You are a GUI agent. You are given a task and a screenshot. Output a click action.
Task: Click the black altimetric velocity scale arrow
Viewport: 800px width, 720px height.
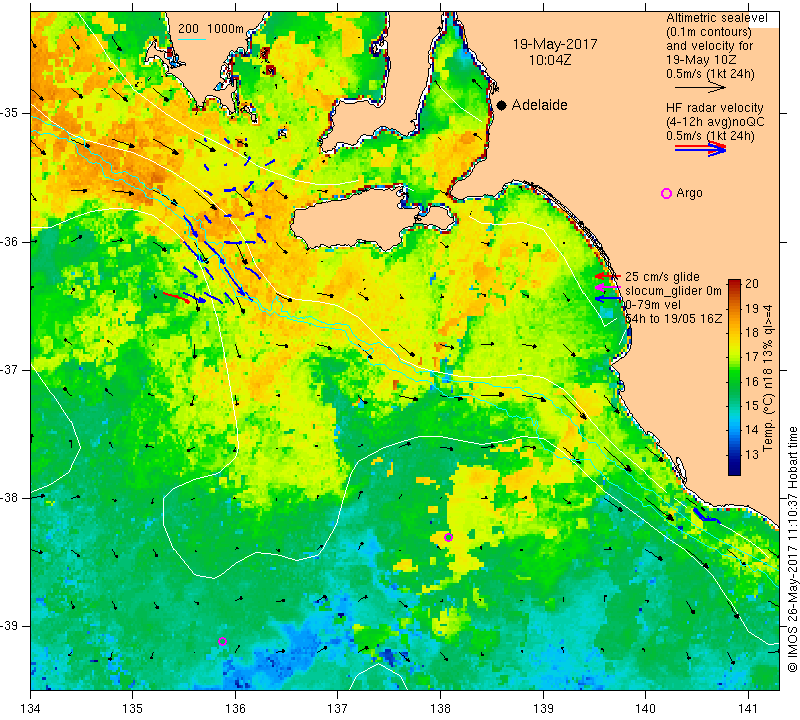[x=700, y=88]
